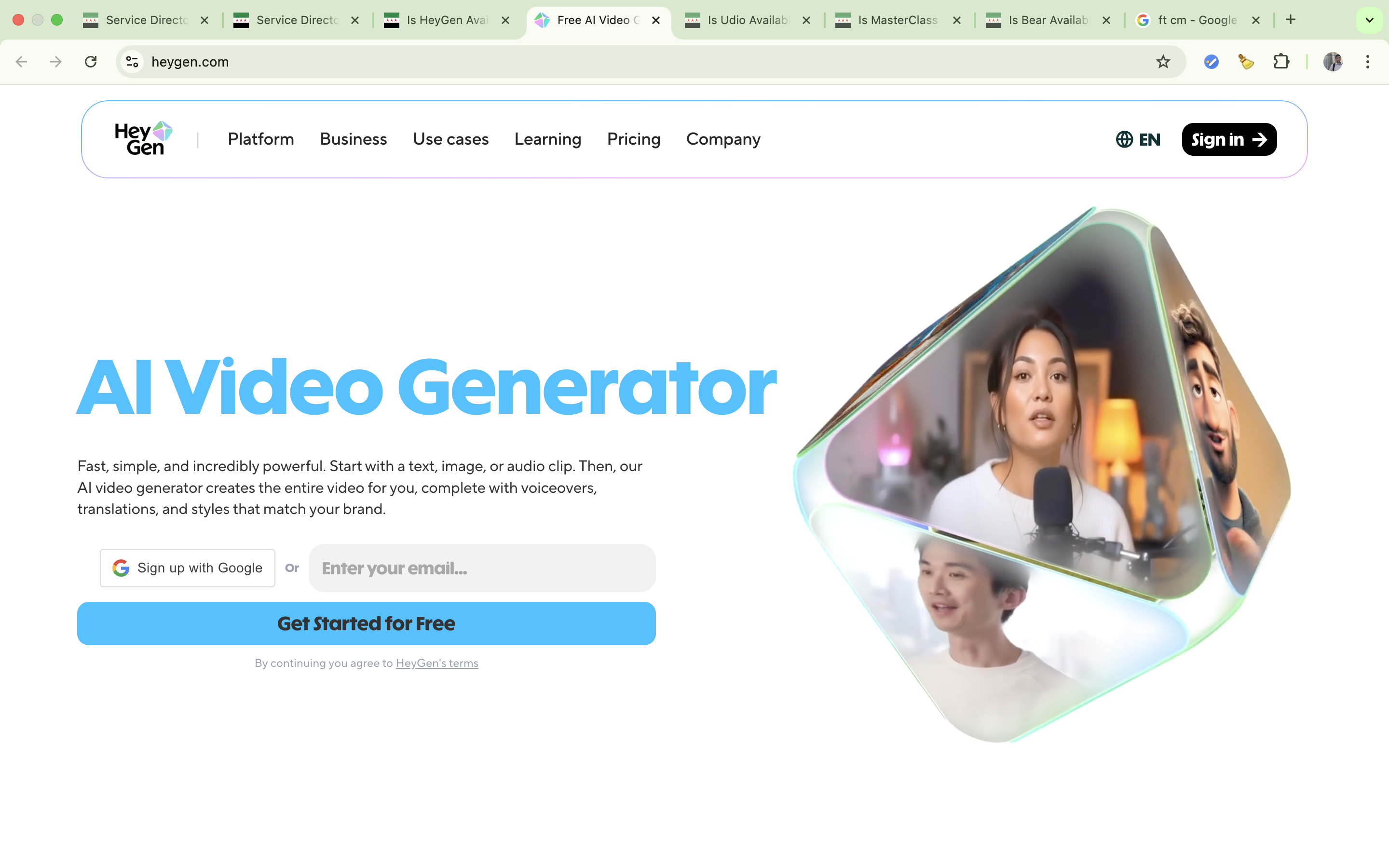
Task: Expand the Platform navigation menu
Action: (x=260, y=139)
